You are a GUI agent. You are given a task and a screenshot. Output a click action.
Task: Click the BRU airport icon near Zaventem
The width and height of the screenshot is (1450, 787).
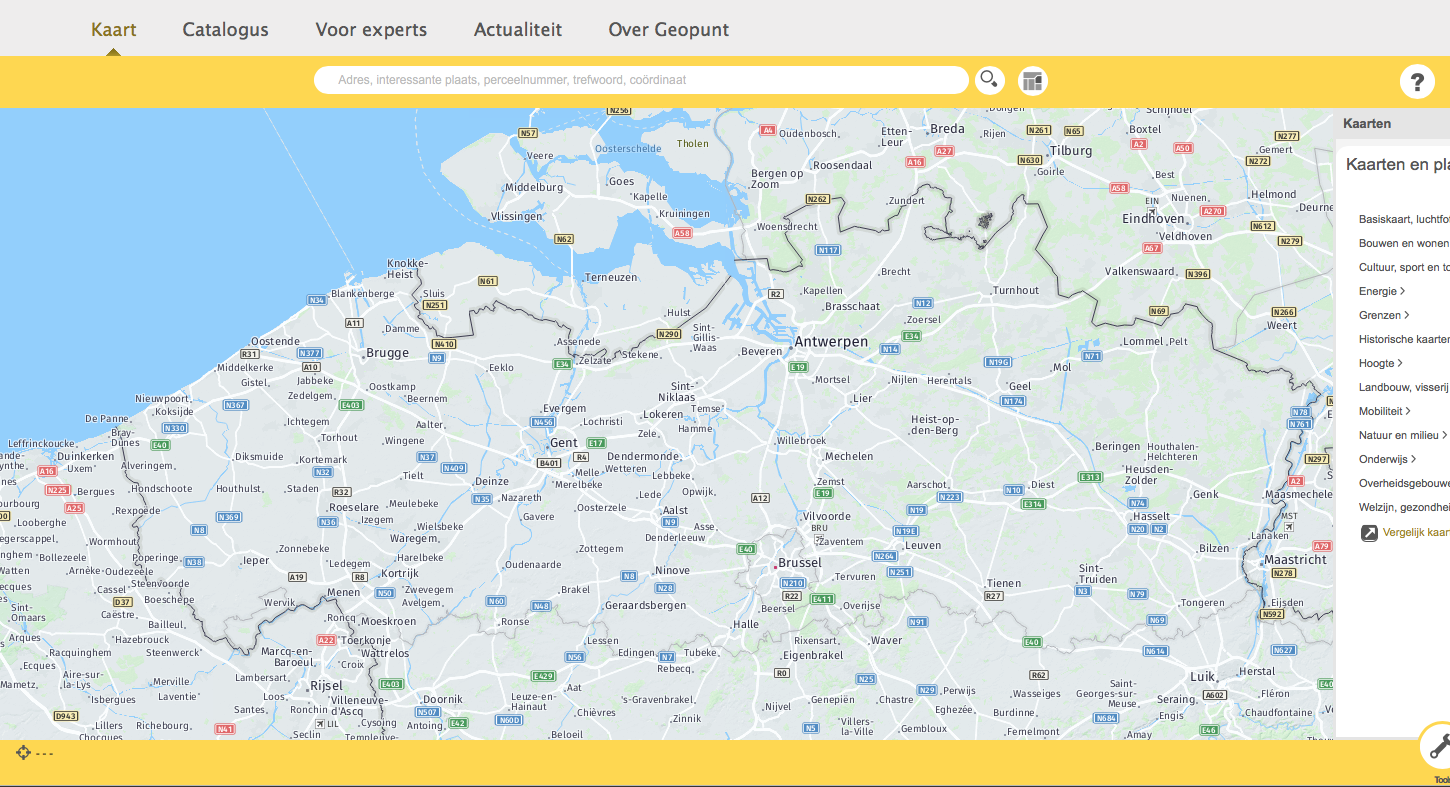(820, 538)
